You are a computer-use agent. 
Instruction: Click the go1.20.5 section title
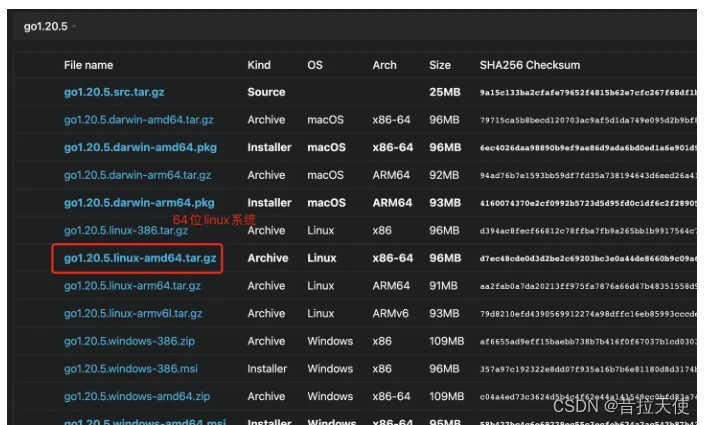[45, 27]
